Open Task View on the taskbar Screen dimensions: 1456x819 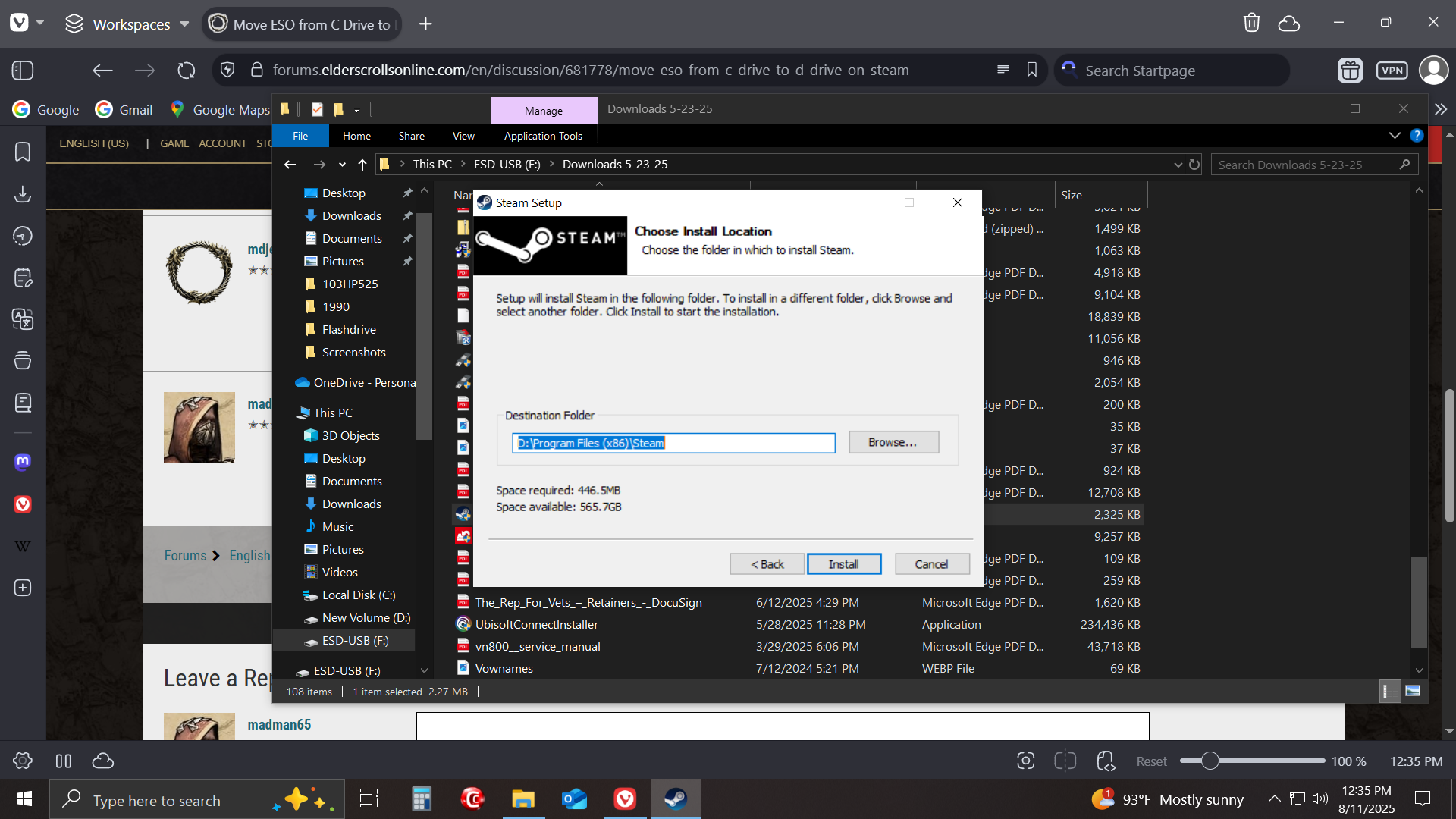tap(369, 799)
